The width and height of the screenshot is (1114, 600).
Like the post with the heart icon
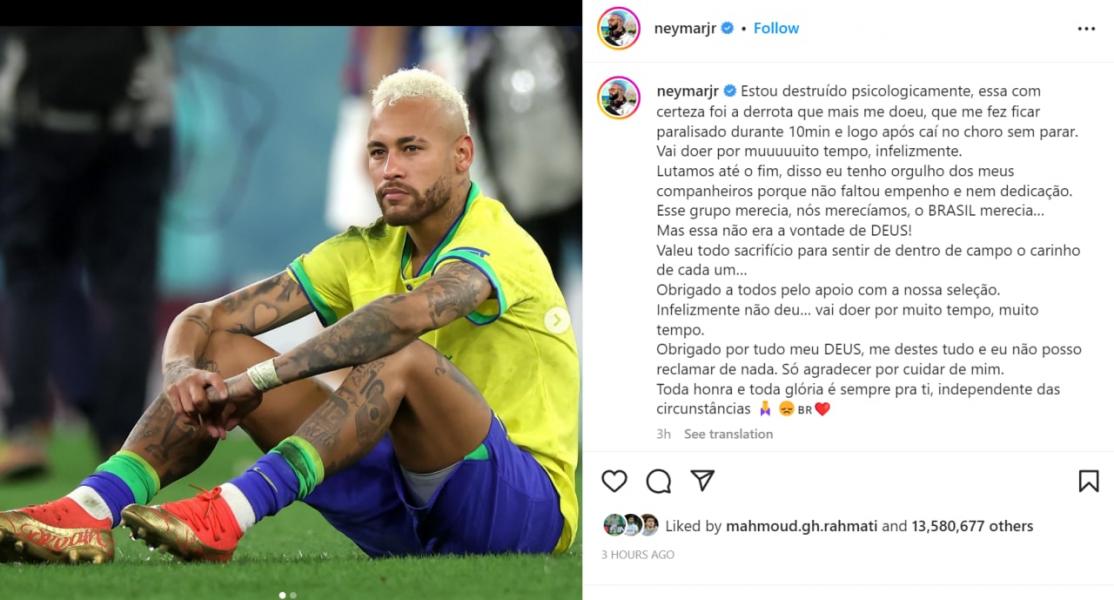click(x=614, y=481)
